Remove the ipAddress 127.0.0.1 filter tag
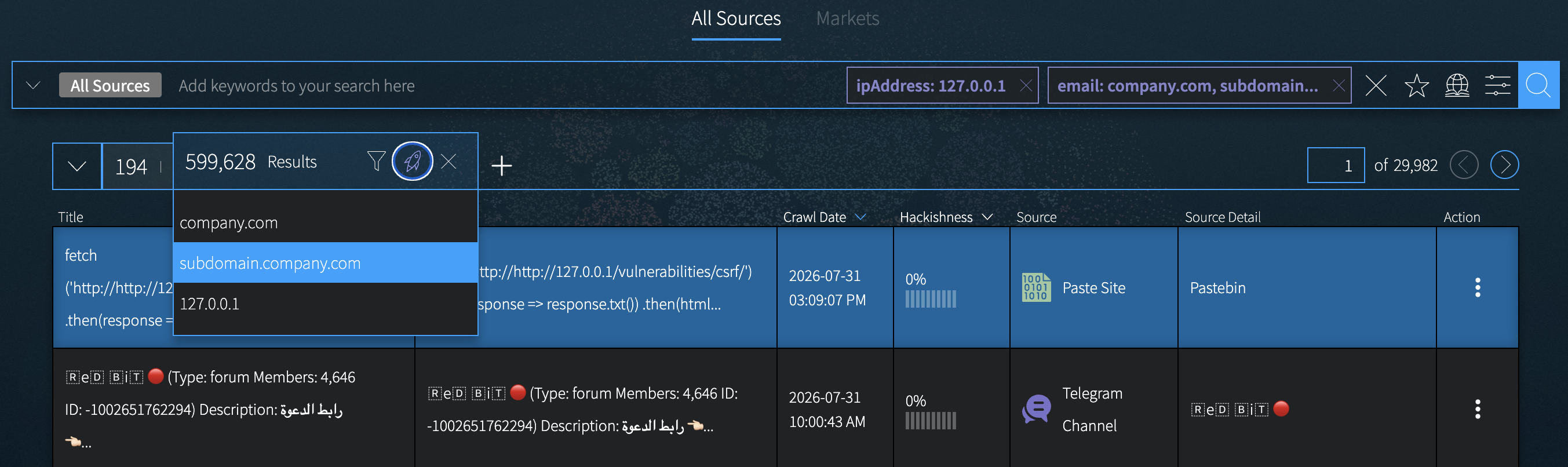 tap(1026, 86)
